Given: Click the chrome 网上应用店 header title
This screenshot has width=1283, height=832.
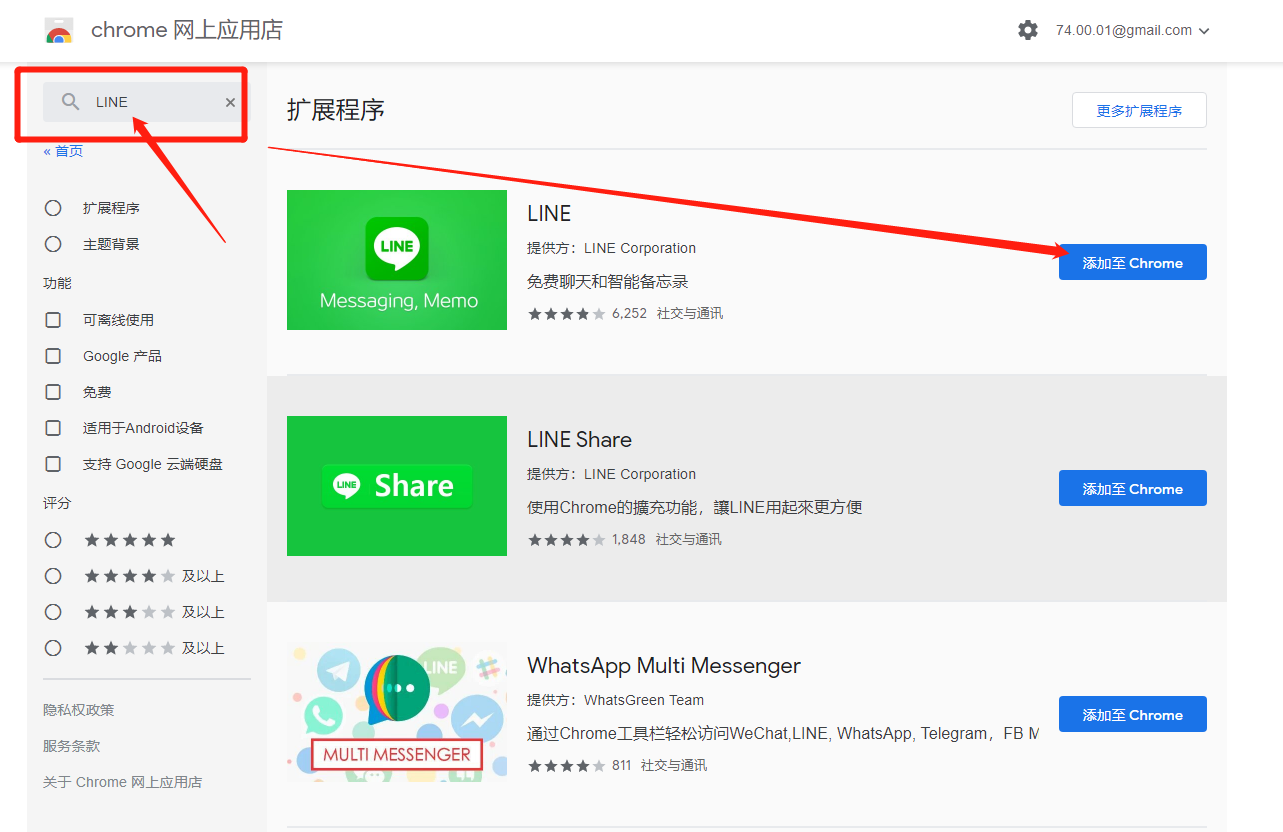Looking at the screenshot, I should [187, 31].
